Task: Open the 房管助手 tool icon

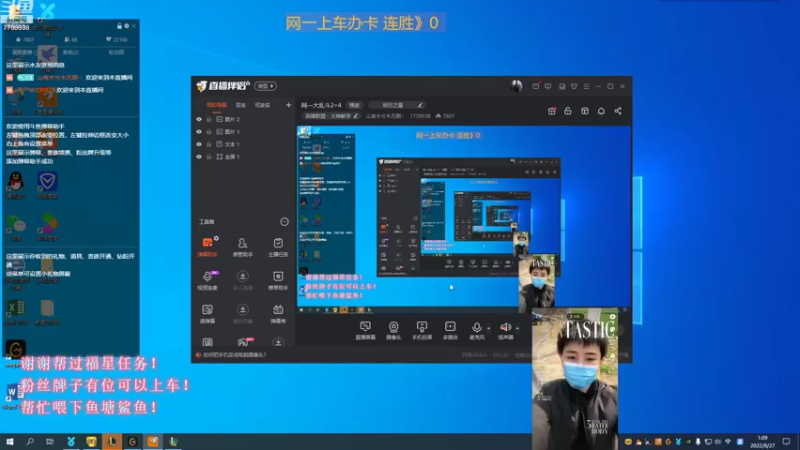Action: pyautogui.click(x=242, y=246)
